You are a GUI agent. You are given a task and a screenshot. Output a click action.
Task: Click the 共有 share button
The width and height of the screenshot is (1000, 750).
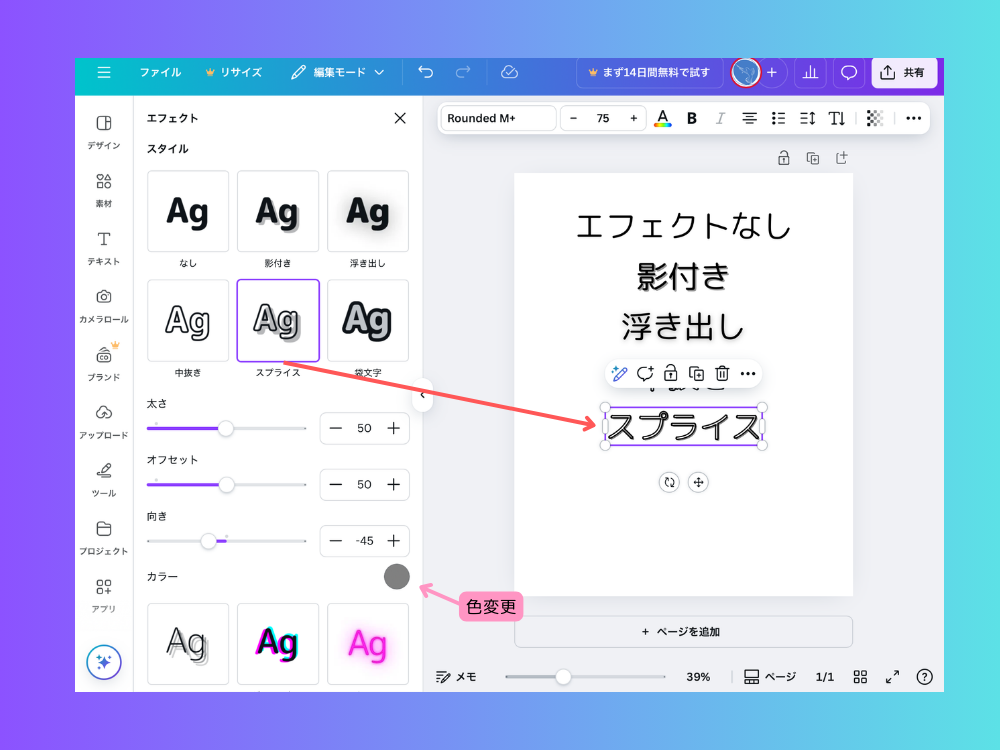point(903,72)
